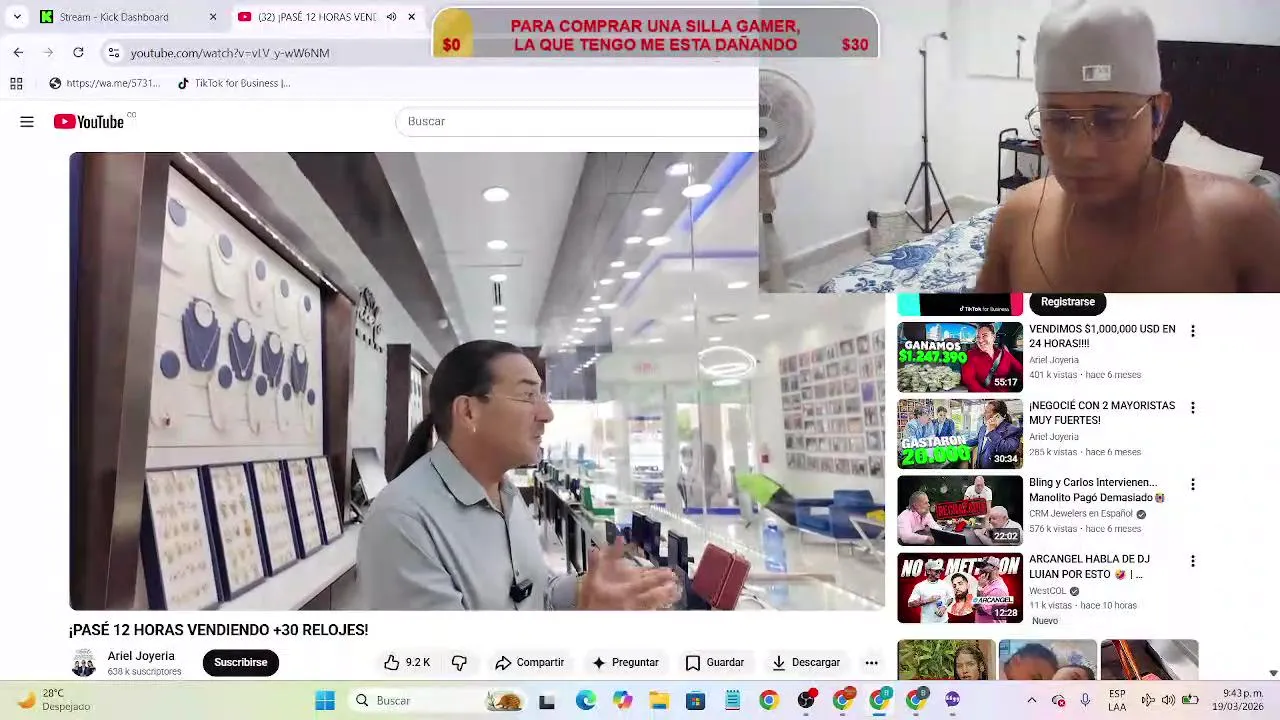The height and width of the screenshot is (720, 1280).
Task: Subscribe to Ariel Joyeria with Suscribirse
Action: point(240,663)
